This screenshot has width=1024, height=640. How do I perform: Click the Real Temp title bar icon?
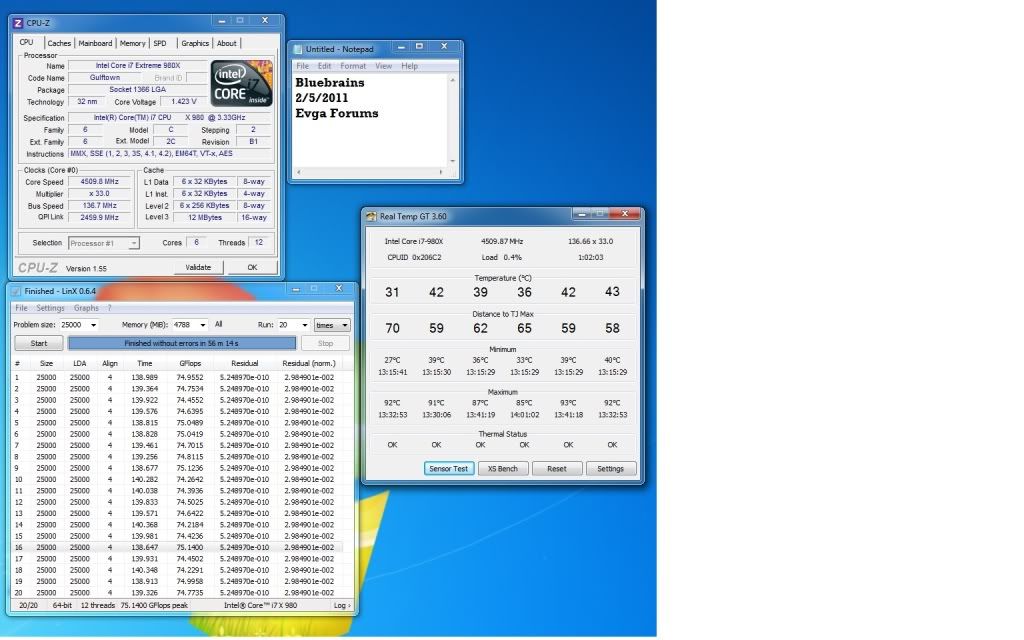coord(371,216)
